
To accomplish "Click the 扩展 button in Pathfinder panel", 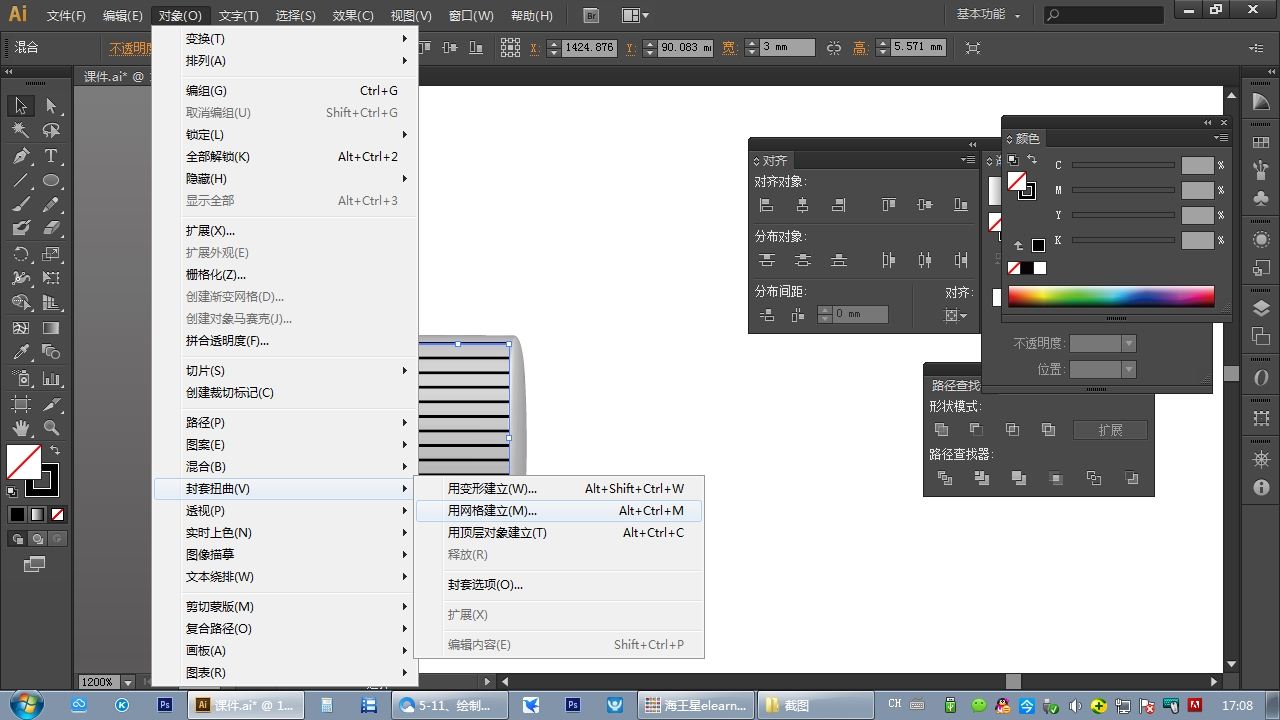I will tap(1110, 430).
